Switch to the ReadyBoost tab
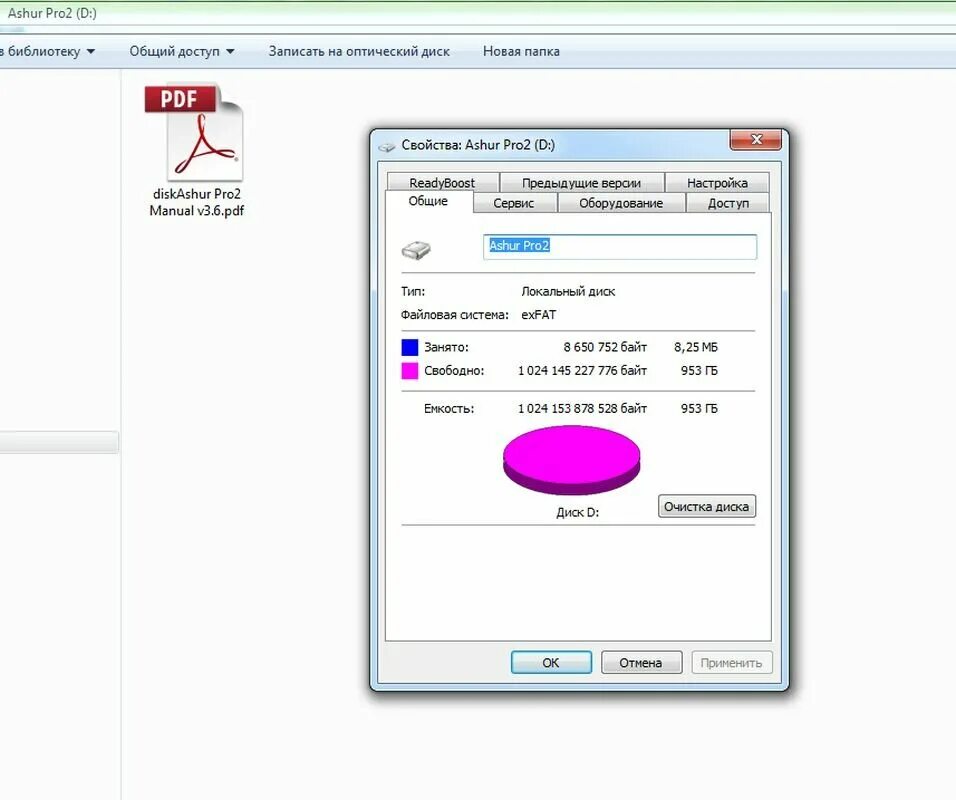Screen dimensions: 956x800 442,182
